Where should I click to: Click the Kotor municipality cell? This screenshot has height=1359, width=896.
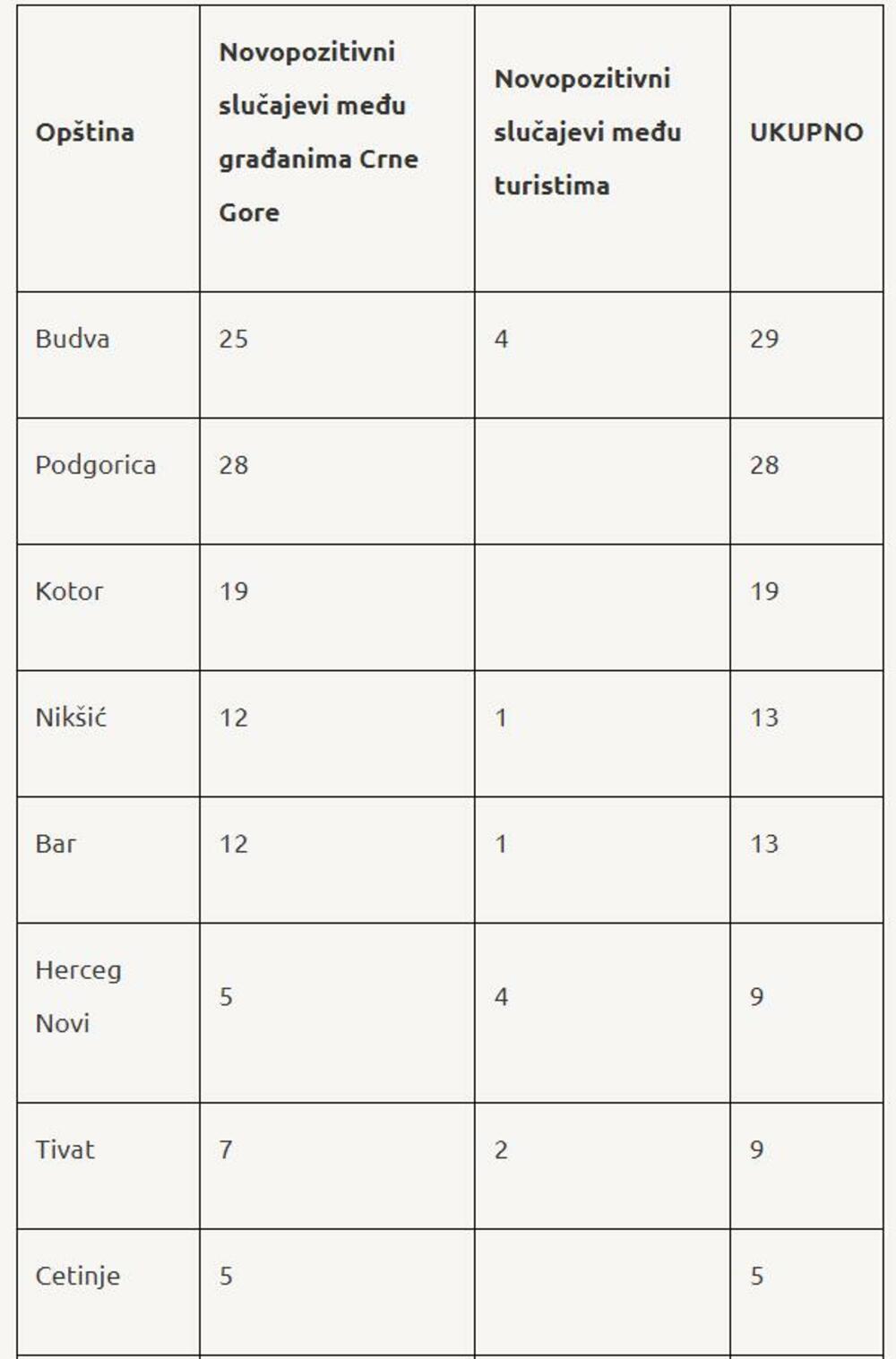pos(69,592)
